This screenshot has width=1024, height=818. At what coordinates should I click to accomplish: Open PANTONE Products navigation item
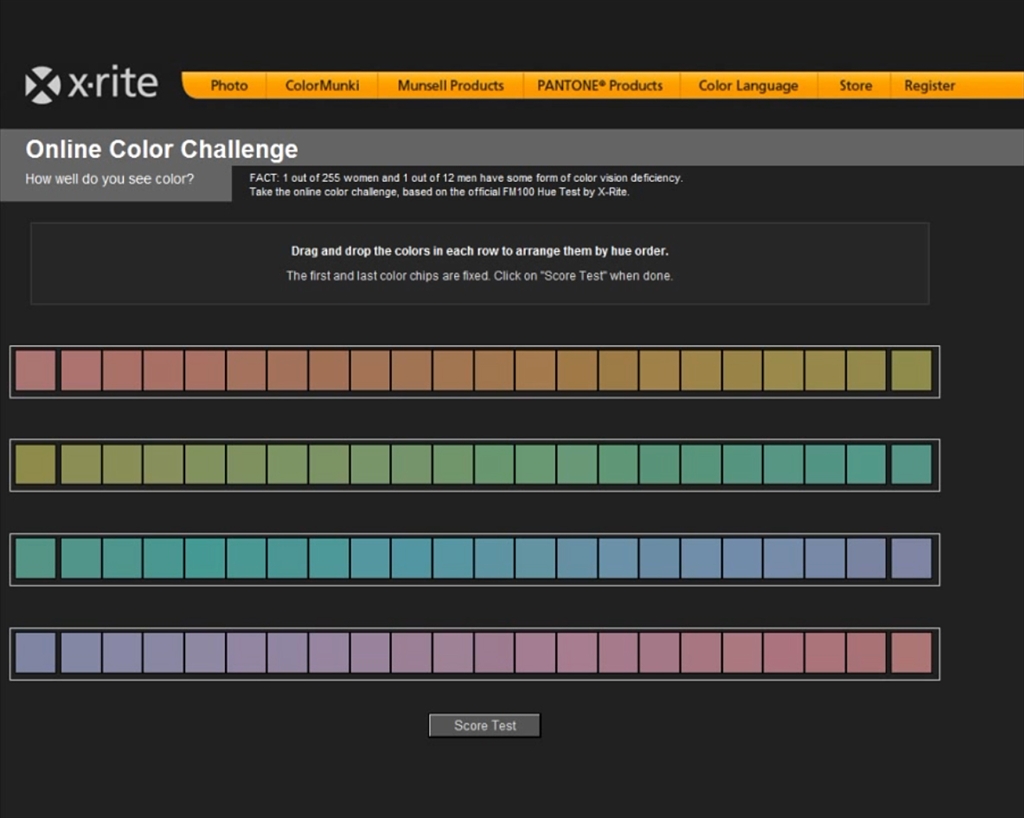click(600, 86)
